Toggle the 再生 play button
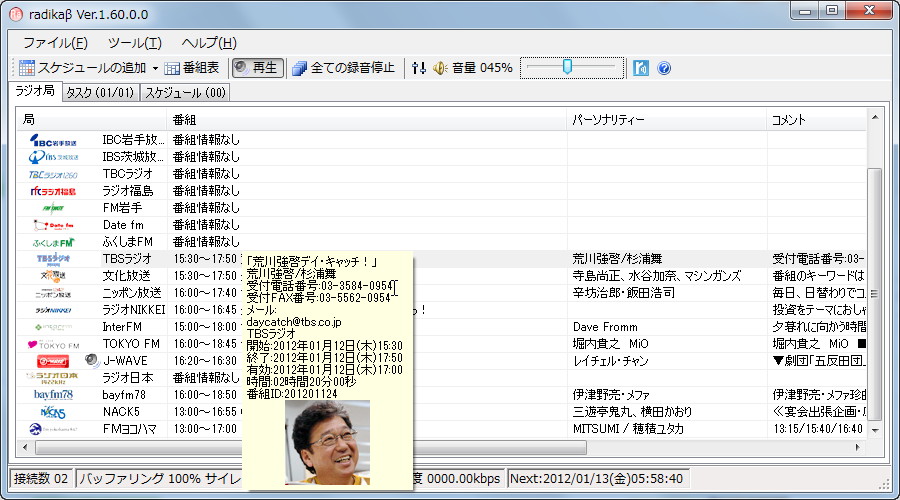Screen dimensions: 900x500 257,68
